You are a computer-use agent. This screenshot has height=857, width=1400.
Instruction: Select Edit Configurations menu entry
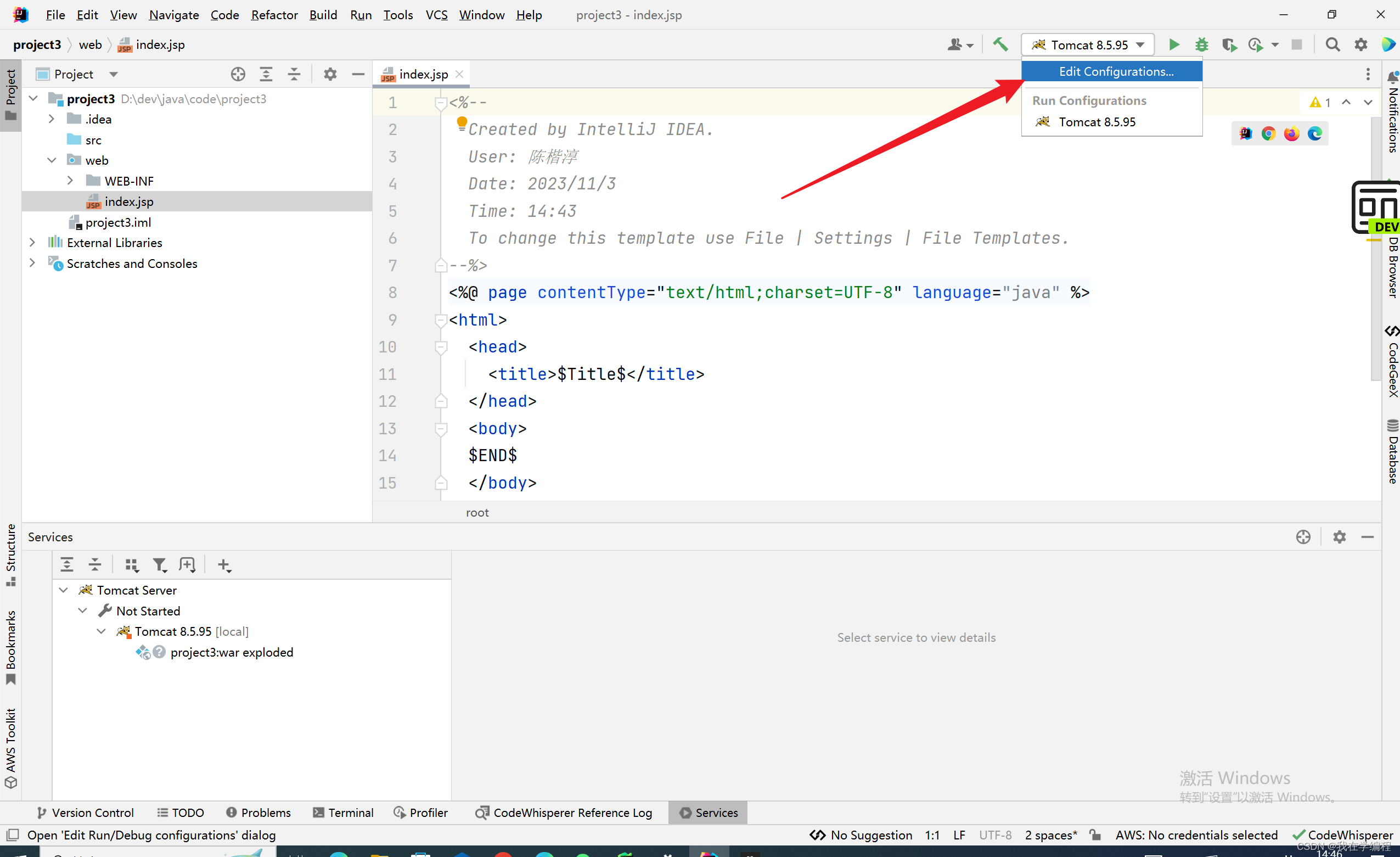[1115, 71]
